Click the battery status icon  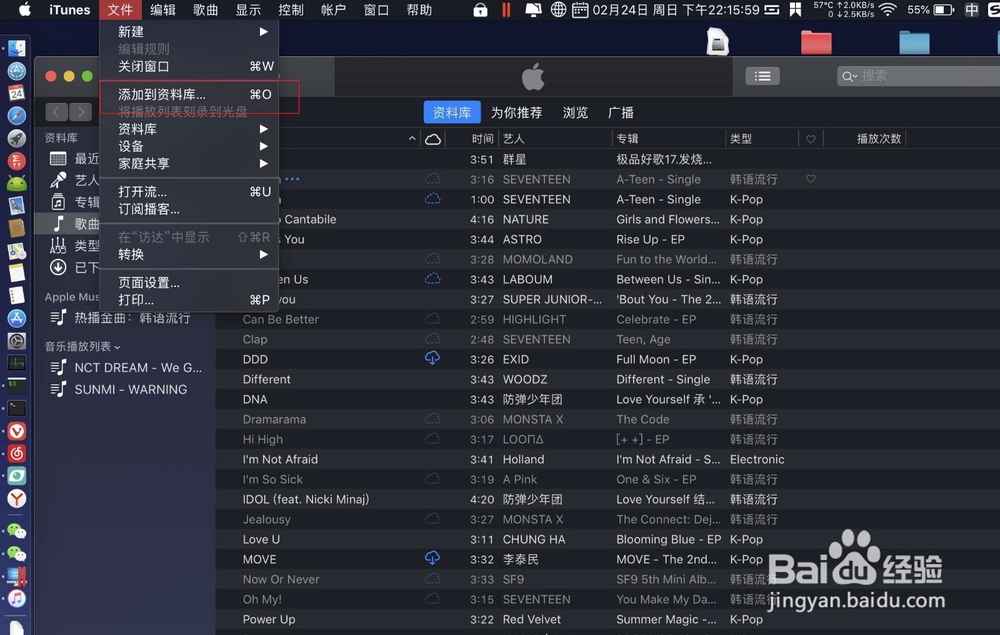point(943,10)
